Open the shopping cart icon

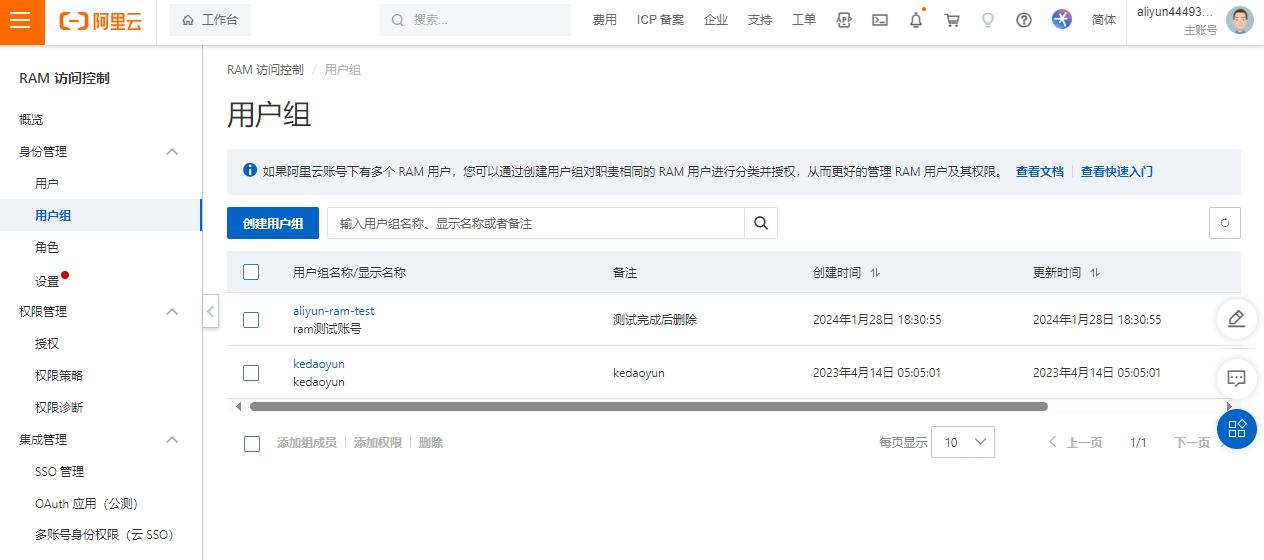click(x=952, y=20)
